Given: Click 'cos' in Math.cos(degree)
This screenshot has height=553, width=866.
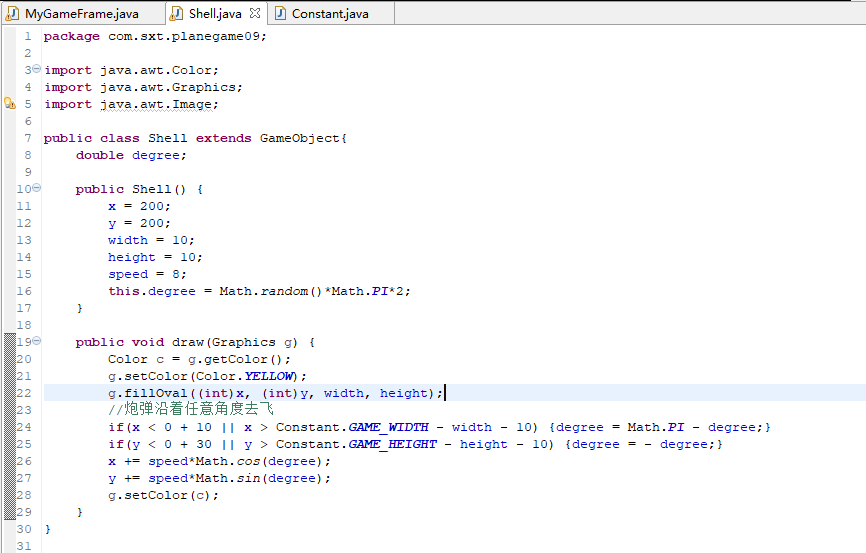Looking at the screenshot, I should pyautogui.click(x=248, y=461).
